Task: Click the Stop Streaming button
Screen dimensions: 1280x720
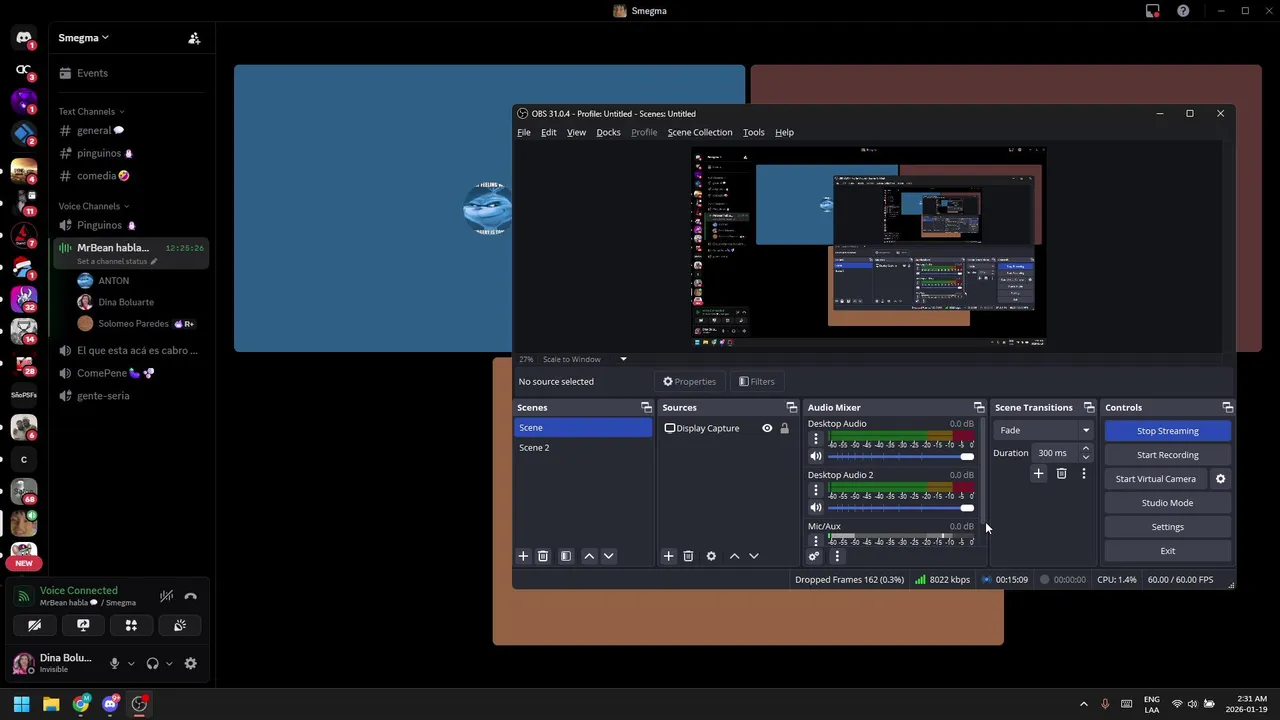Action: click(x=1167, y=431)
